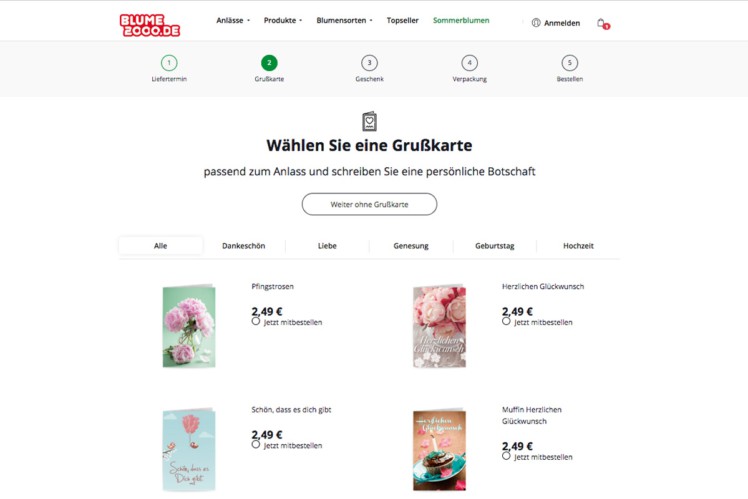Select Pfingstrosen card radio button
Screen dimensions: 748x499
pyautogui.click(x=256, y=322)
